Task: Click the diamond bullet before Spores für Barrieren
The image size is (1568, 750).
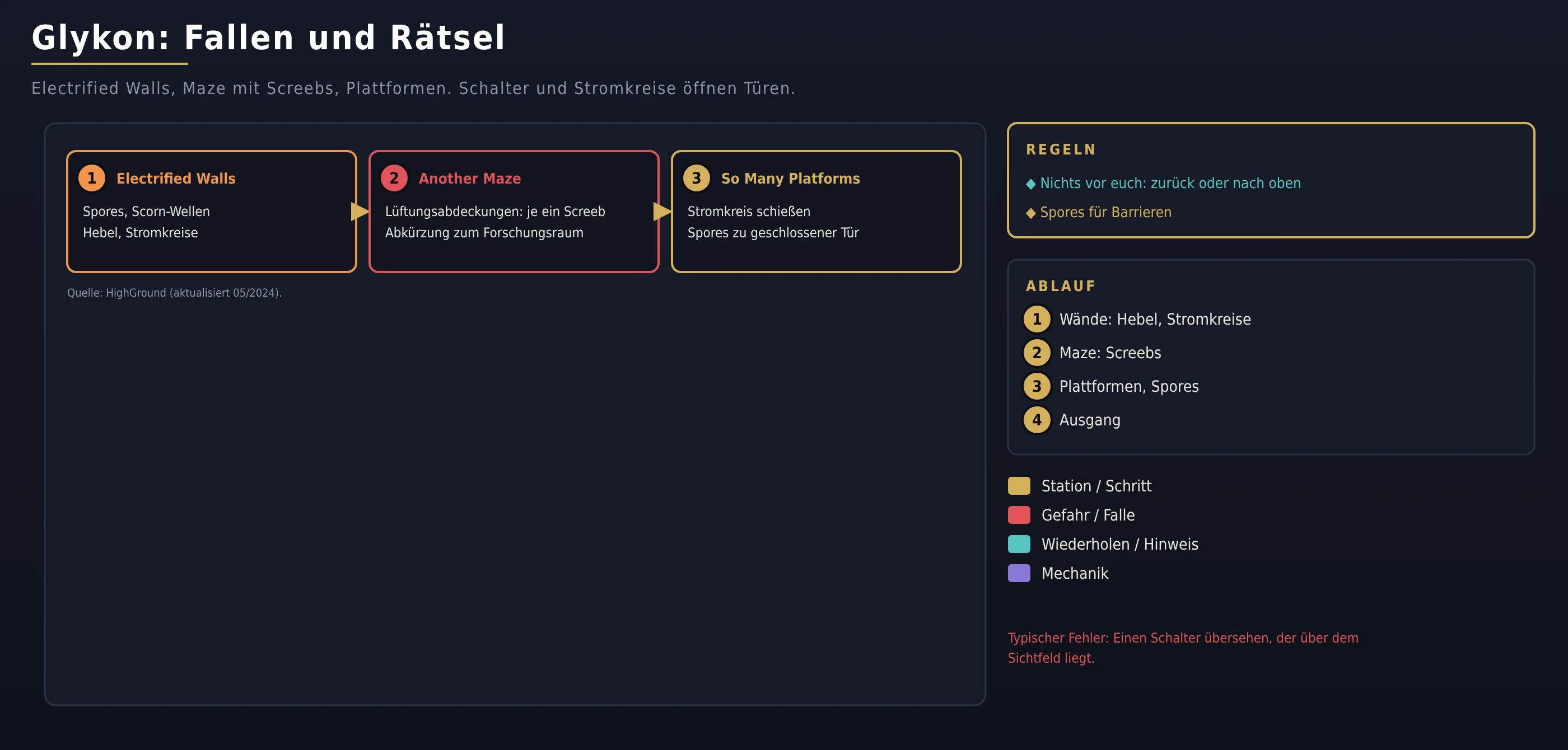Action: coord(1030,213)
